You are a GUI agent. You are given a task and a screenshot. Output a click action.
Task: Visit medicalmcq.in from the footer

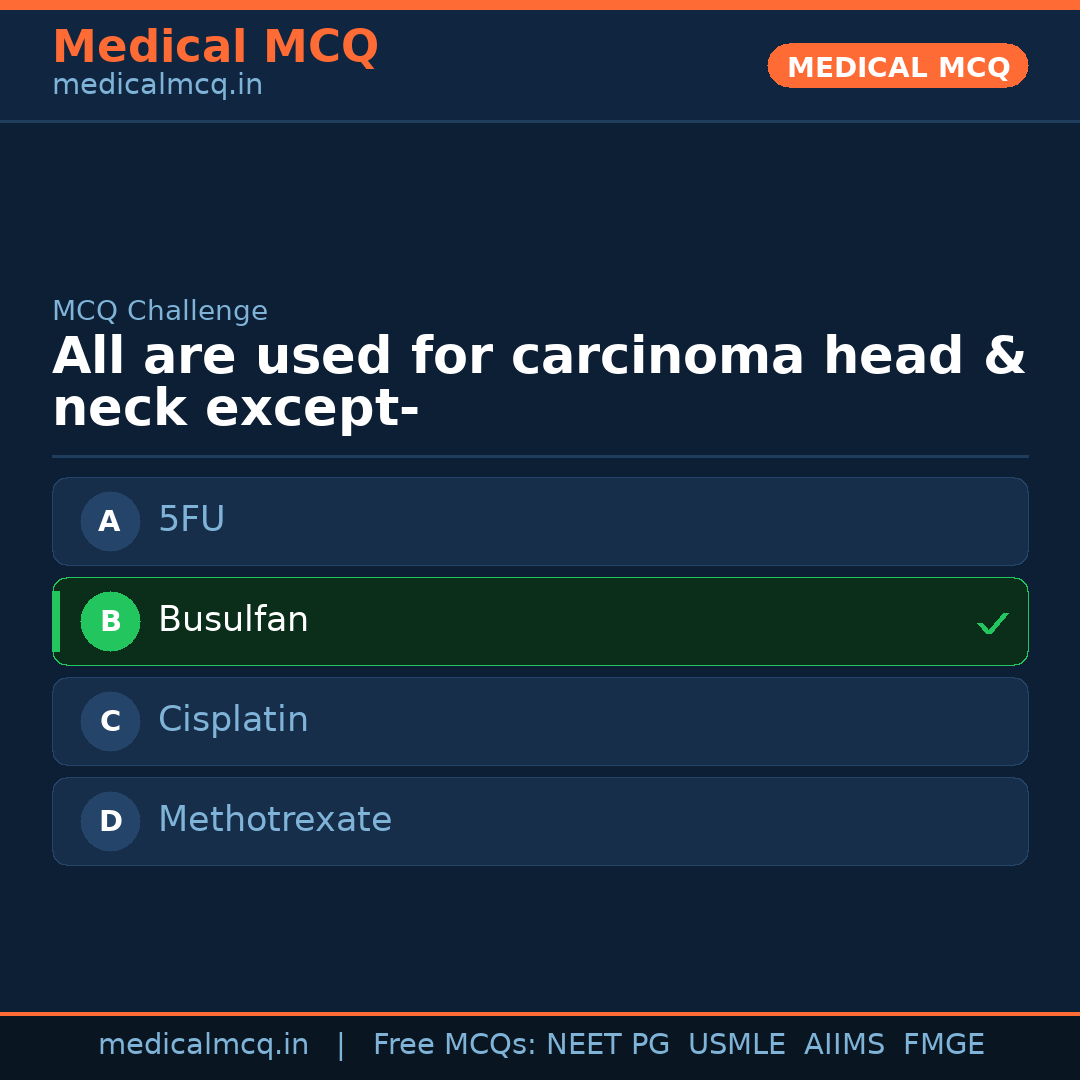pyautogui.click(x=204, y=1044)
